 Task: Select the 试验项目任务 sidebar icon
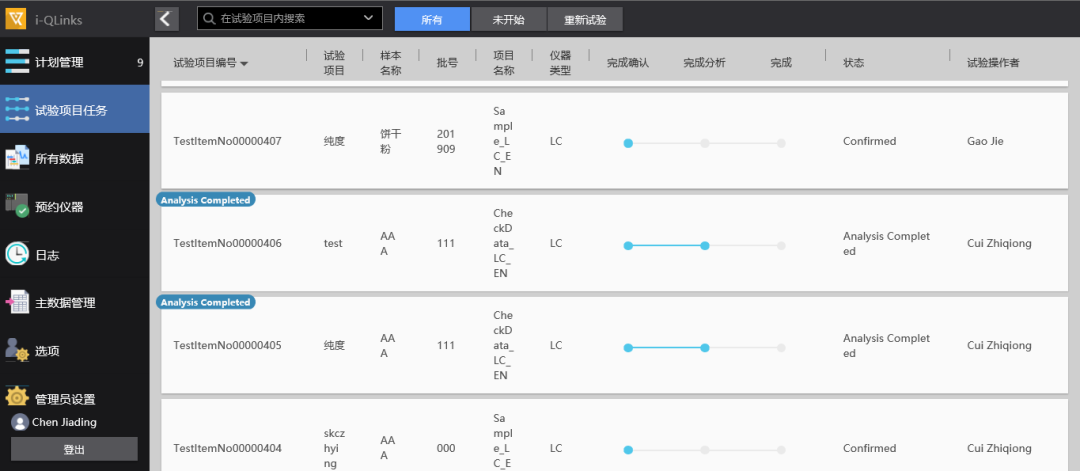17,109
